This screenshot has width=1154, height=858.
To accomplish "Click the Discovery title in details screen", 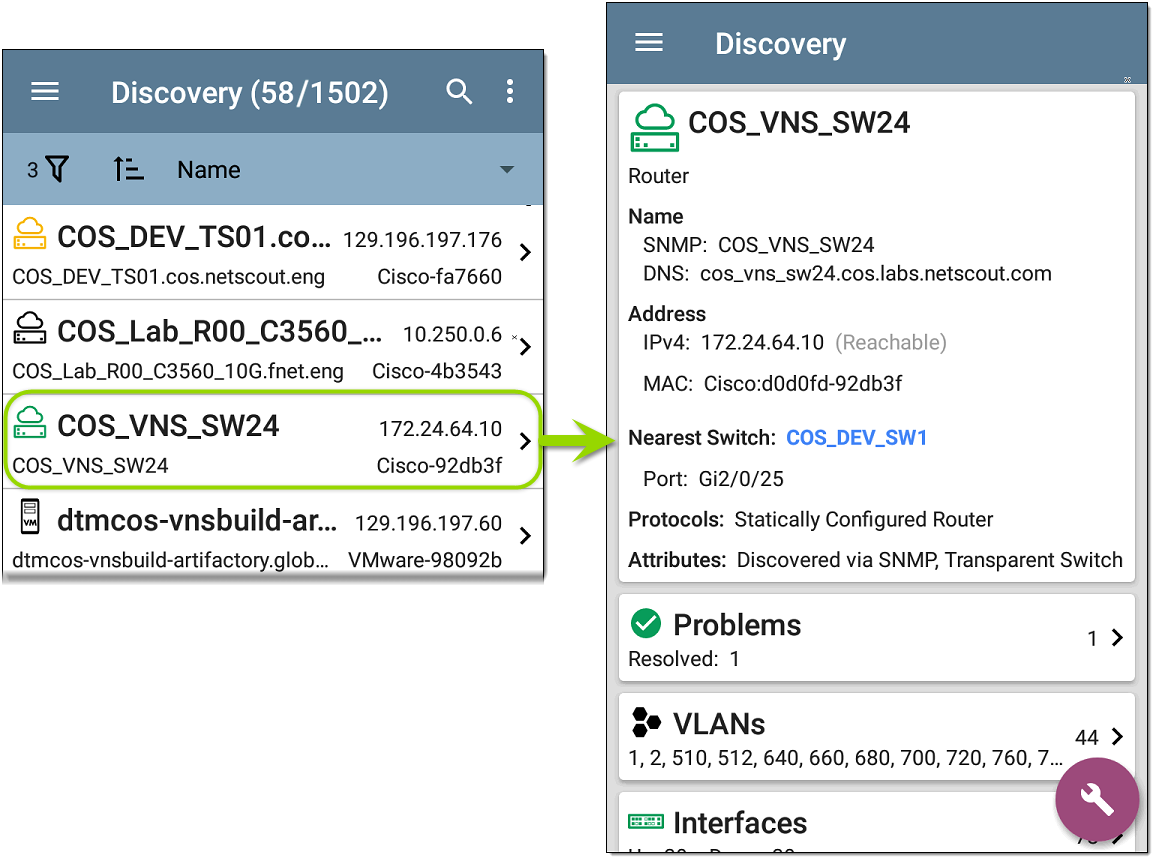I will (780, 43).
